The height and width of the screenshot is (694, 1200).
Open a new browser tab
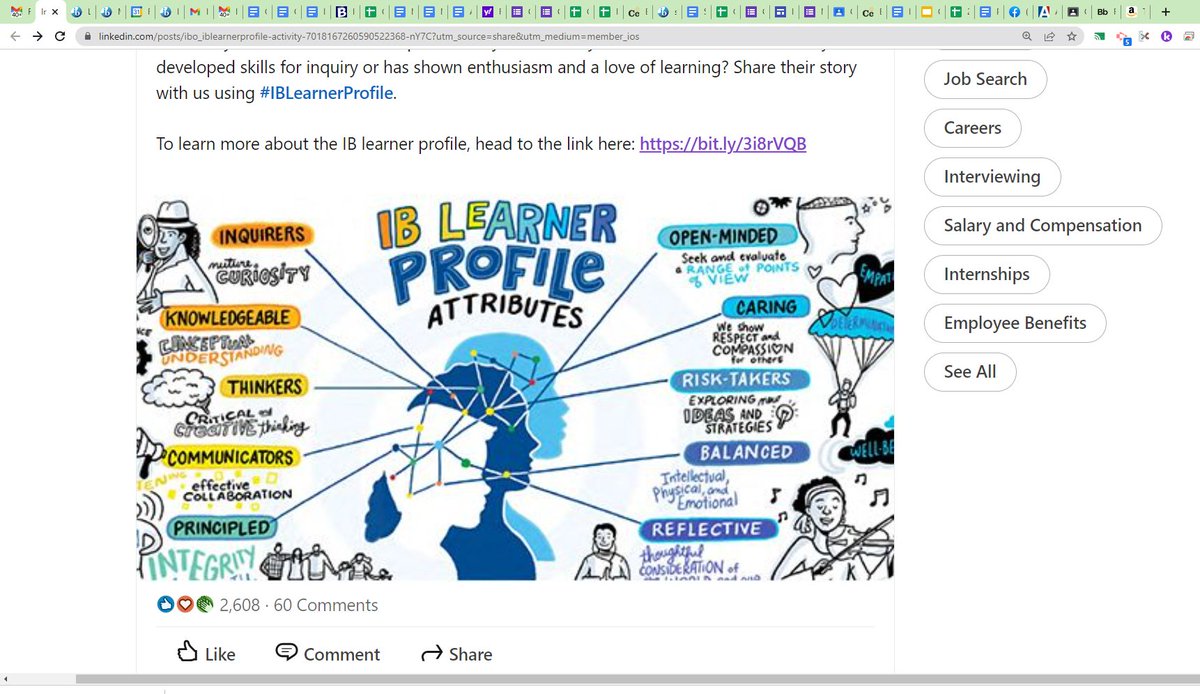click(x=1166, y=12)
